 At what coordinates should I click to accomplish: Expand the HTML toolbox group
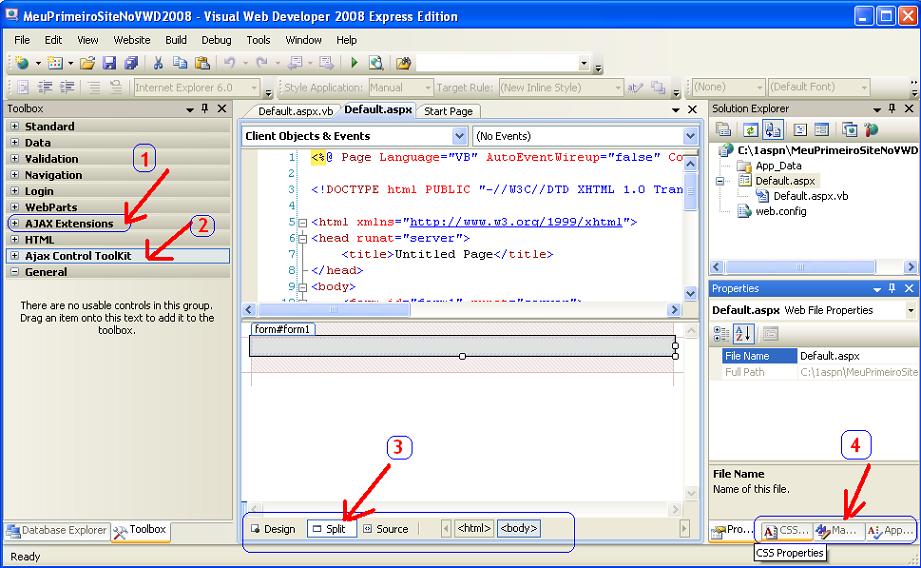click(x=15, y=239)
